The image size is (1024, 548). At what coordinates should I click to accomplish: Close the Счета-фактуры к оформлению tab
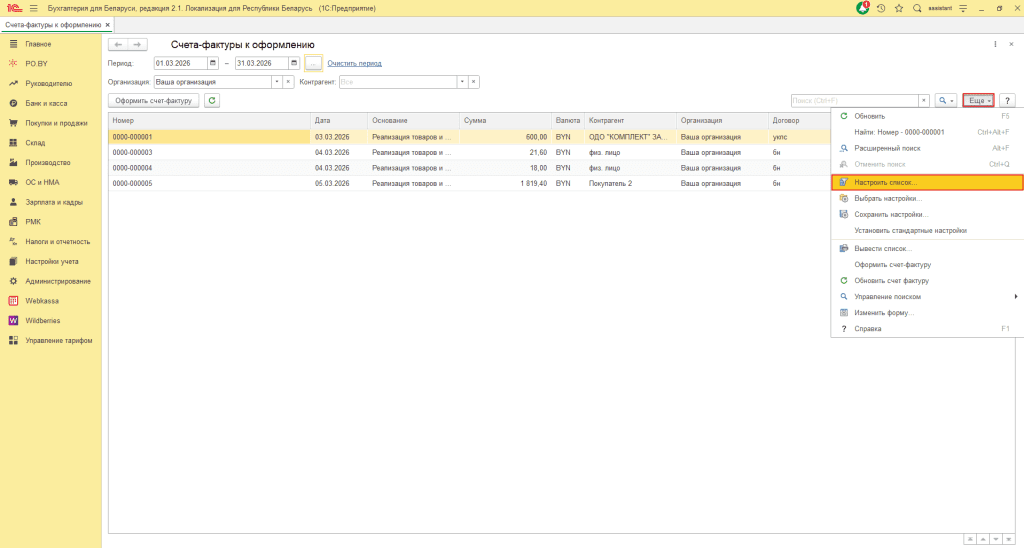pyautogui.click(x=108, y=24)
